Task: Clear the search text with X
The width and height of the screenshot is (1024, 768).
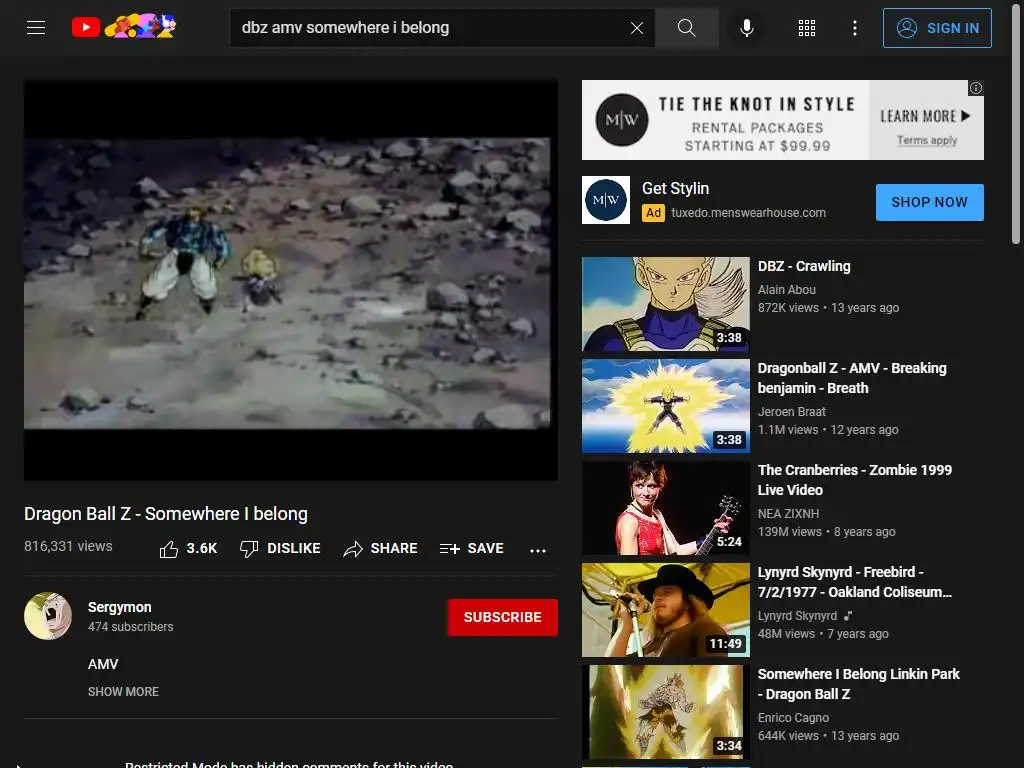Action: (637, 27)
